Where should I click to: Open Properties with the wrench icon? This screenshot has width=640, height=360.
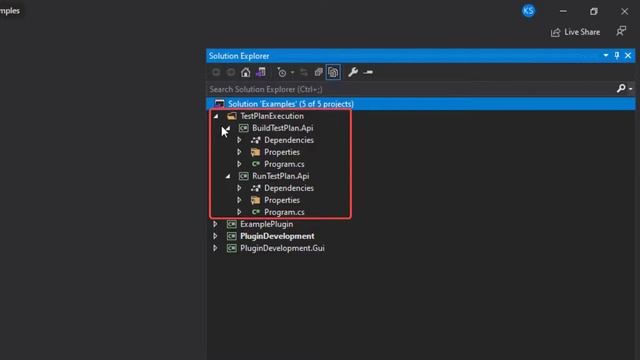pyautogui.click(x=353, y=72)
